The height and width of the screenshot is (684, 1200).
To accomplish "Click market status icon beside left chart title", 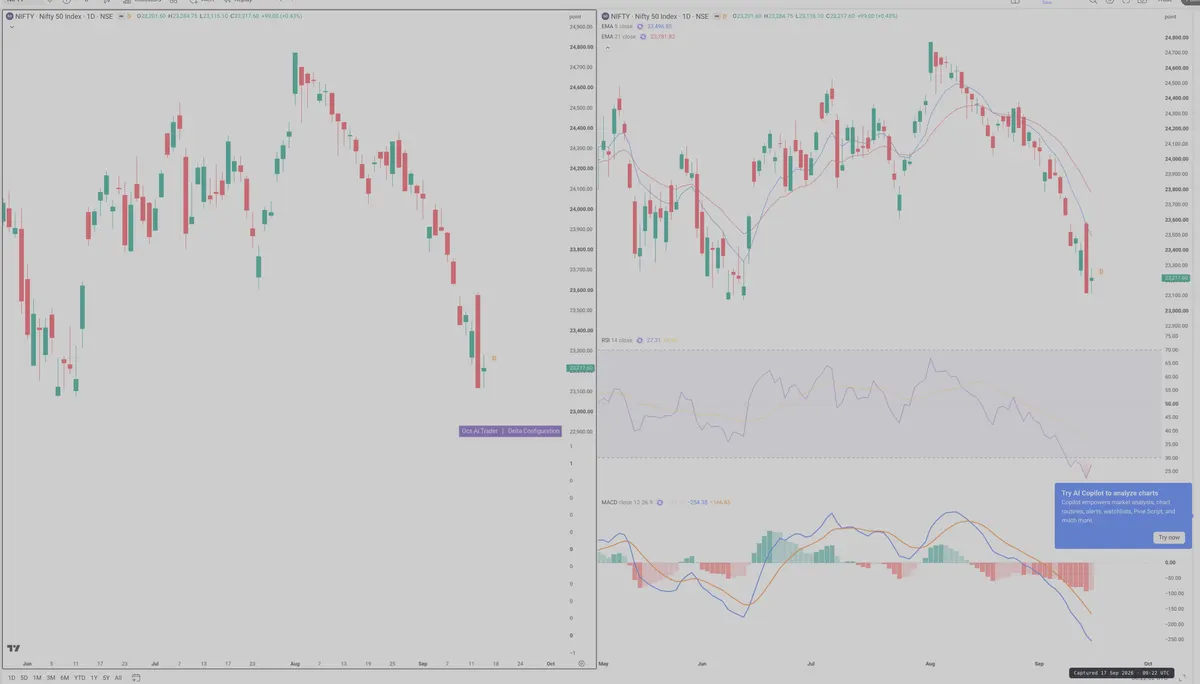I will [x=120, y=16].
